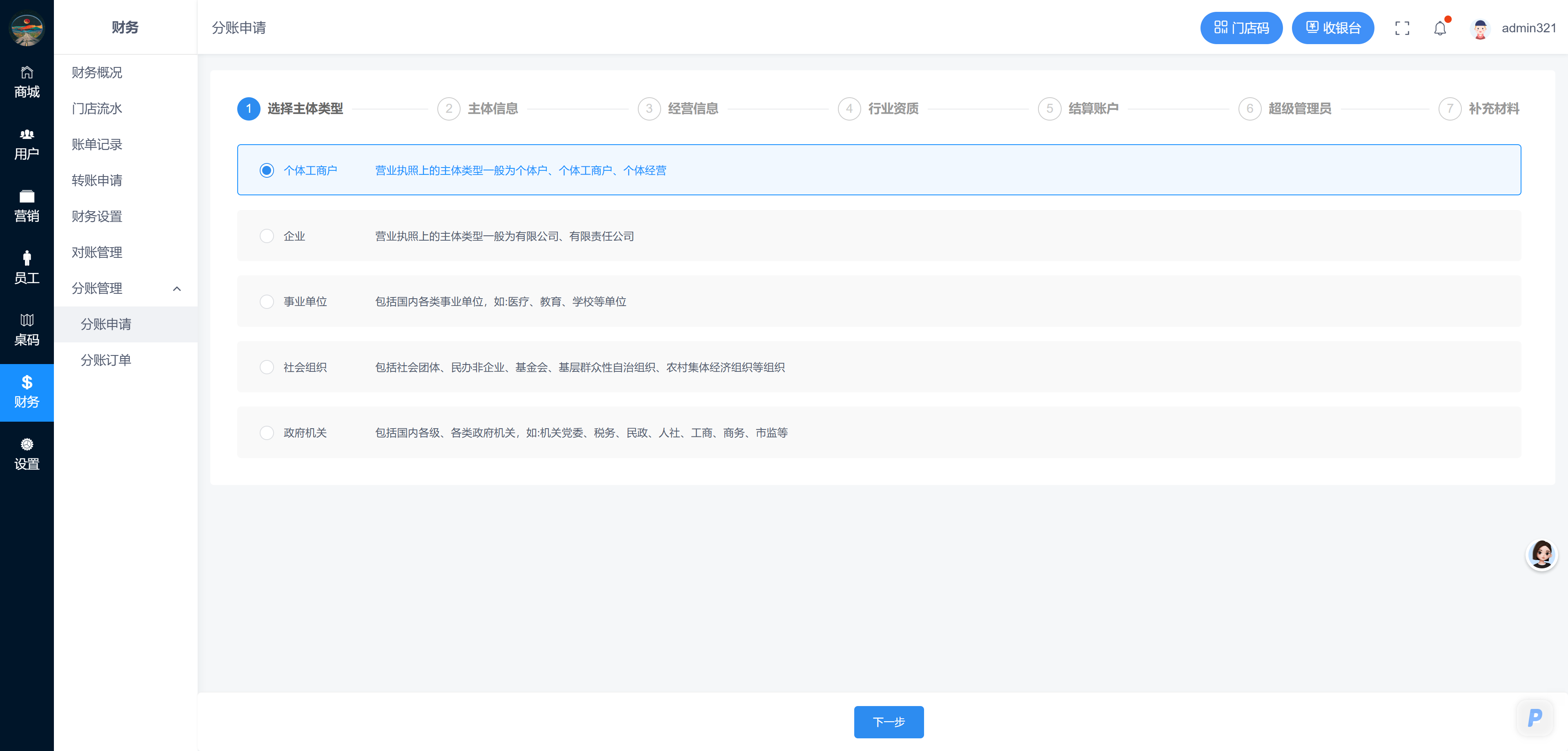The image size is (1568, 751).
Task: Click step 2 主体信息
Action: [x=478, y=108]
